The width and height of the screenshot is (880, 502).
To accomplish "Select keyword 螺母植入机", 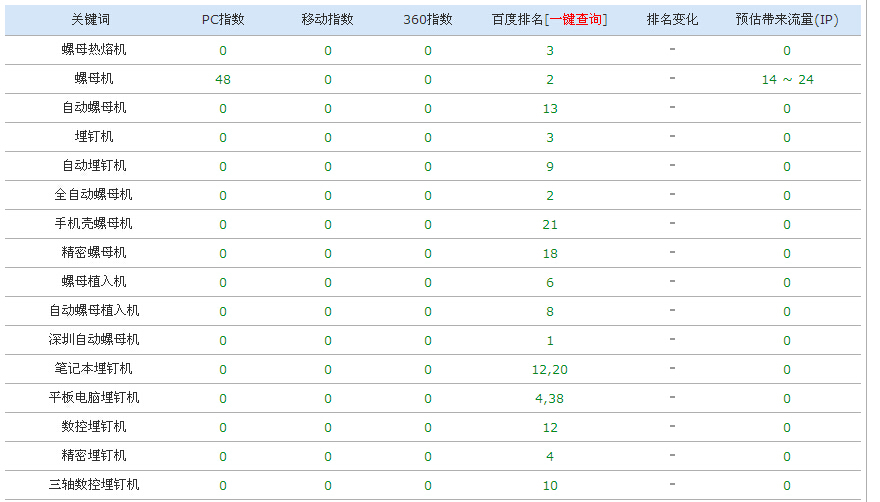I will tap(94, 282).
